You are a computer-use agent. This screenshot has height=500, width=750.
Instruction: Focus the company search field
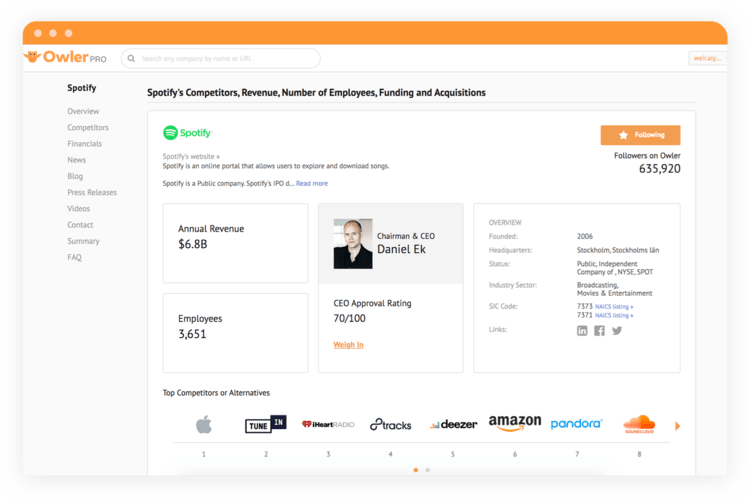coord(221,58)
